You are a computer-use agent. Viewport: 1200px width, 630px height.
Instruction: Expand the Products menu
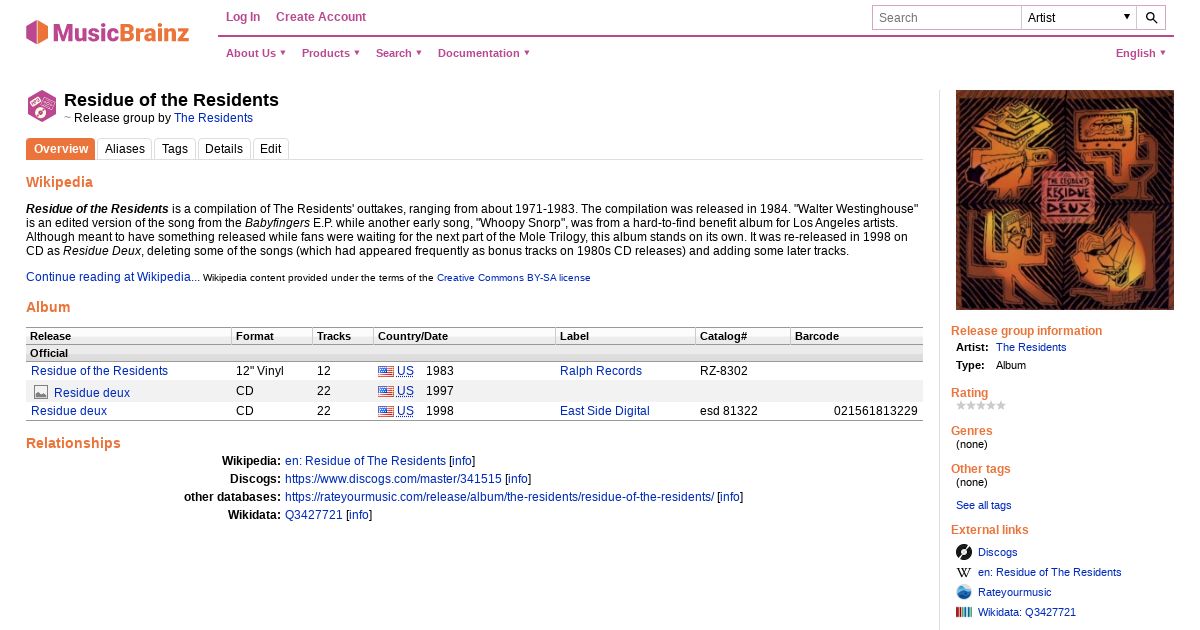(x=331, y=53)
